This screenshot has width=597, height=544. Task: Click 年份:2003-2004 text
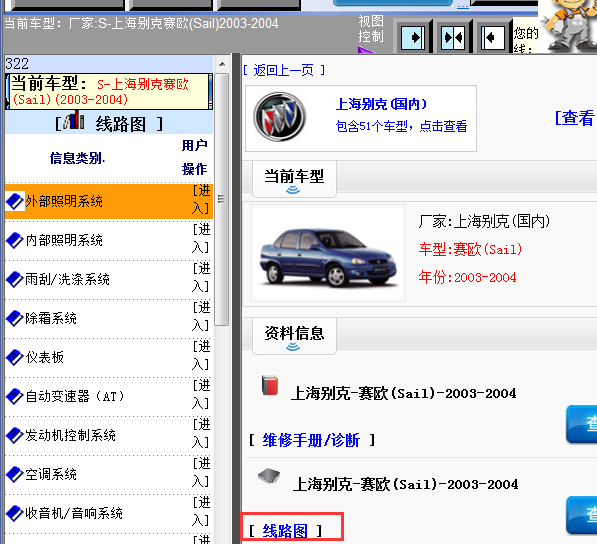tap(468, 278)
